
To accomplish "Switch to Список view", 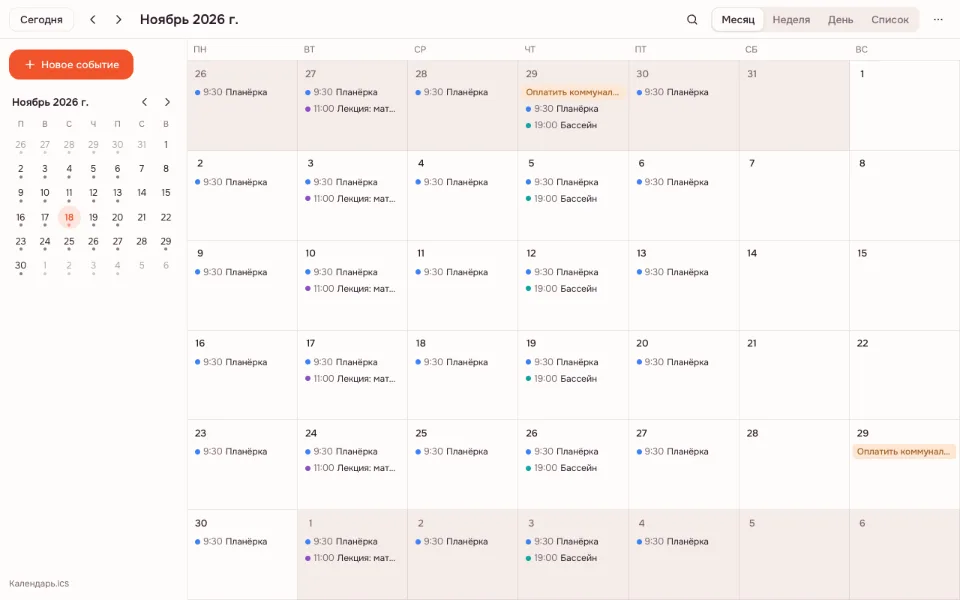I will pos(890,20).
